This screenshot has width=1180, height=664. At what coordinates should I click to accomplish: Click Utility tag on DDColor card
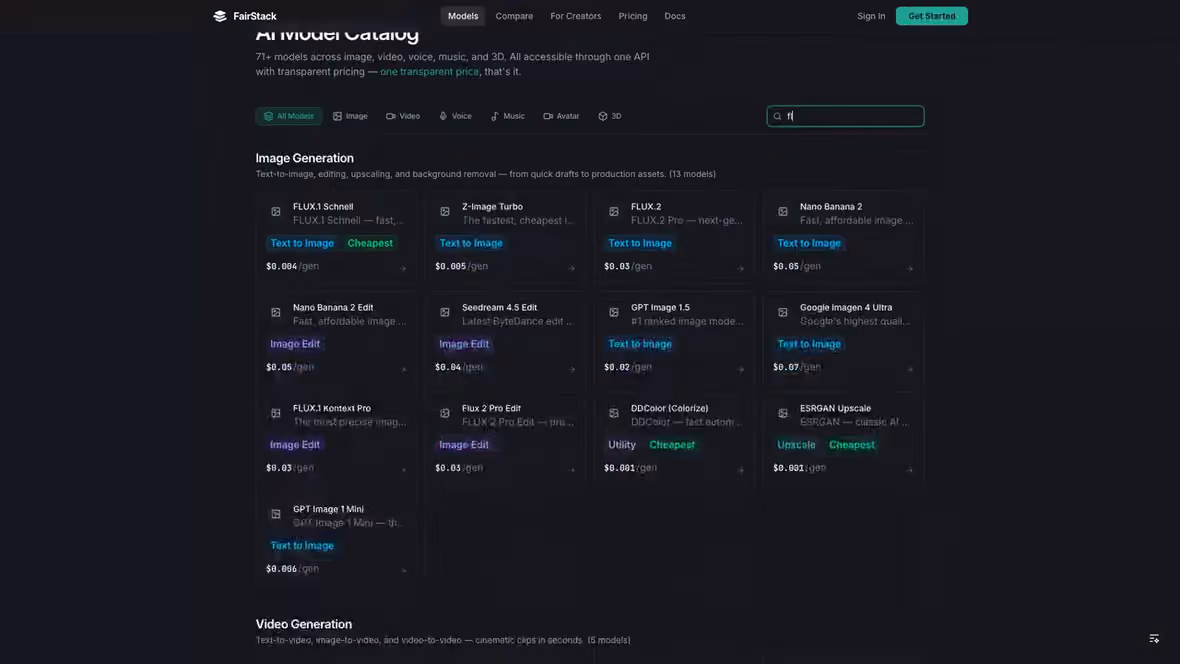pos(622,445)
